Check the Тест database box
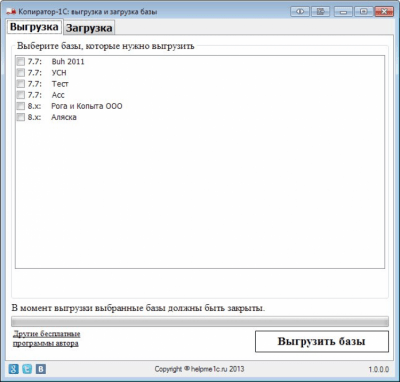This screenshot has width=400, height=382. click(x=21, y=84)
